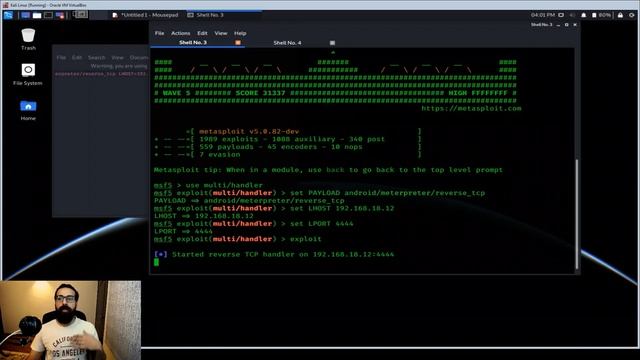Open View menu in Mousepad window
640x360 pixels.
117,58
